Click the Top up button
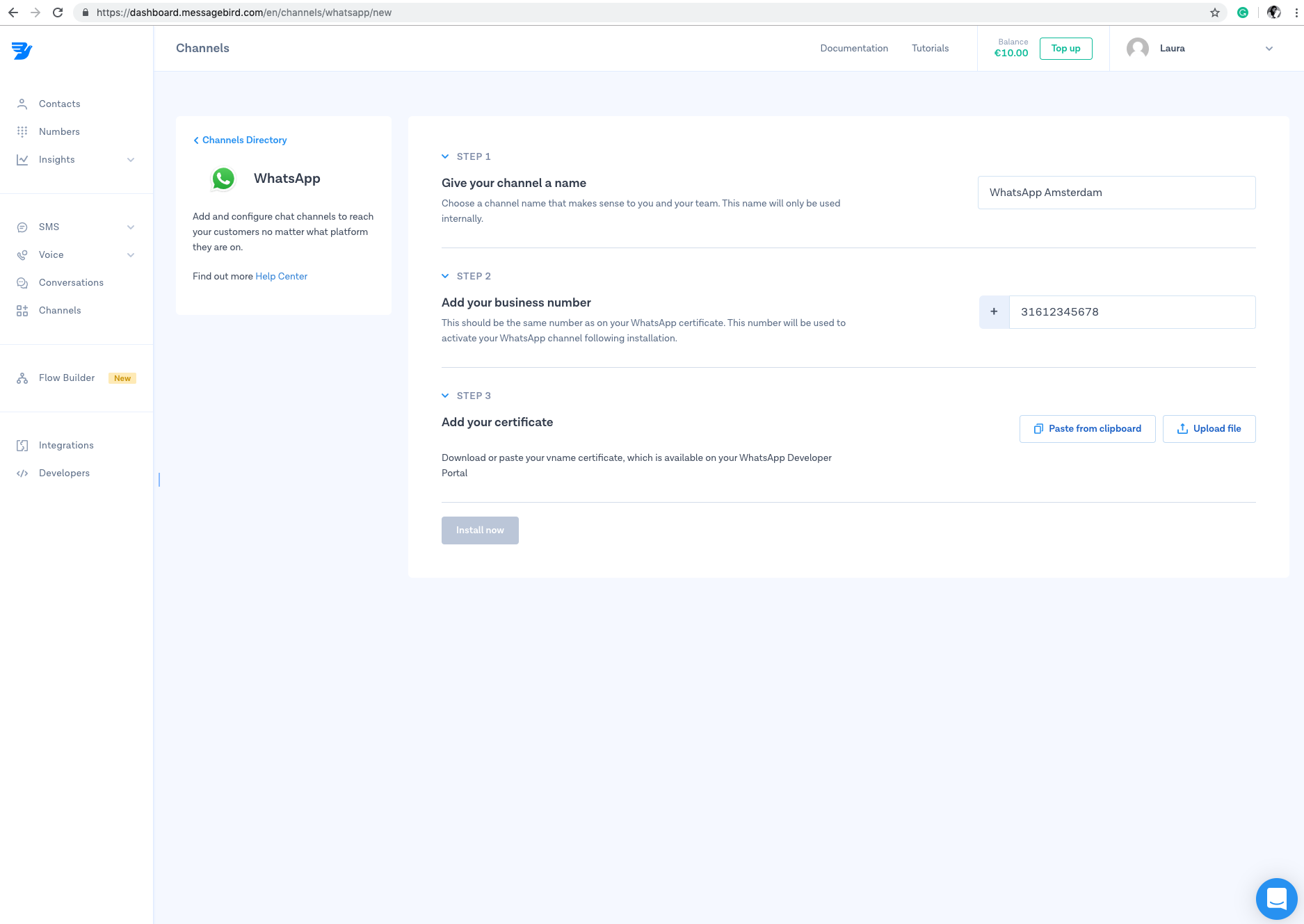The image size is (1304, 924). coord(1065,49)
